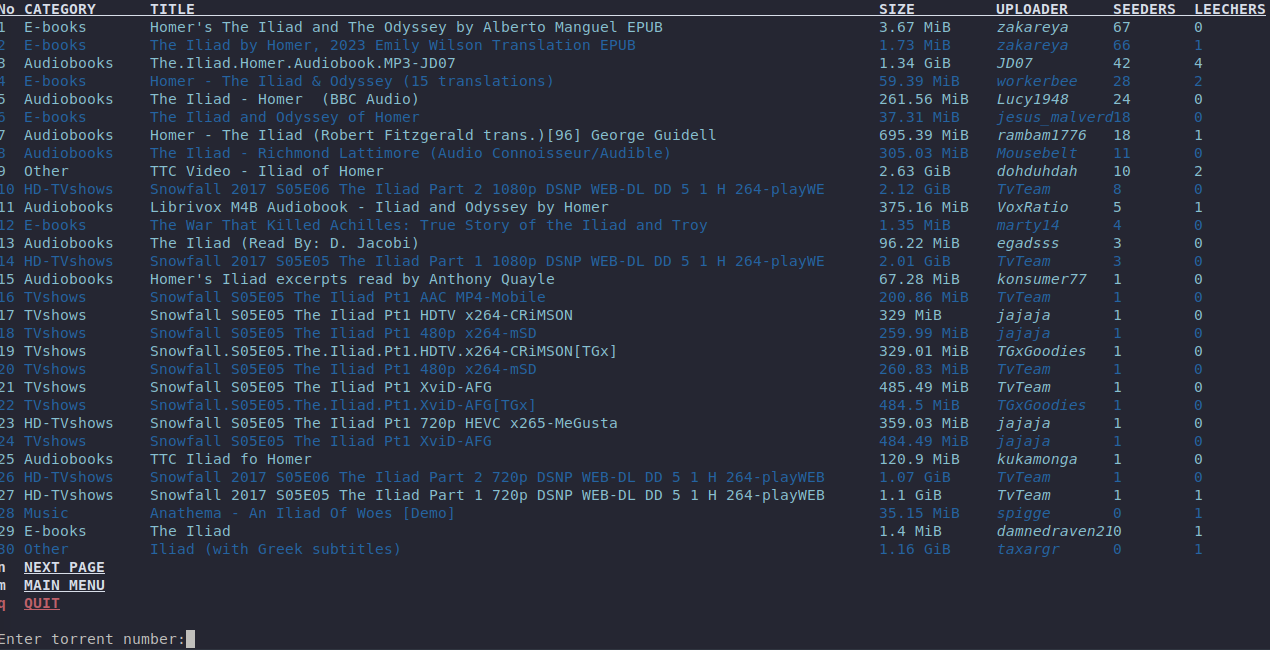Click 'The Iliad and Odyssey of Homer' title
Viewport: 1270px width, 650px height.
point(285,117)
